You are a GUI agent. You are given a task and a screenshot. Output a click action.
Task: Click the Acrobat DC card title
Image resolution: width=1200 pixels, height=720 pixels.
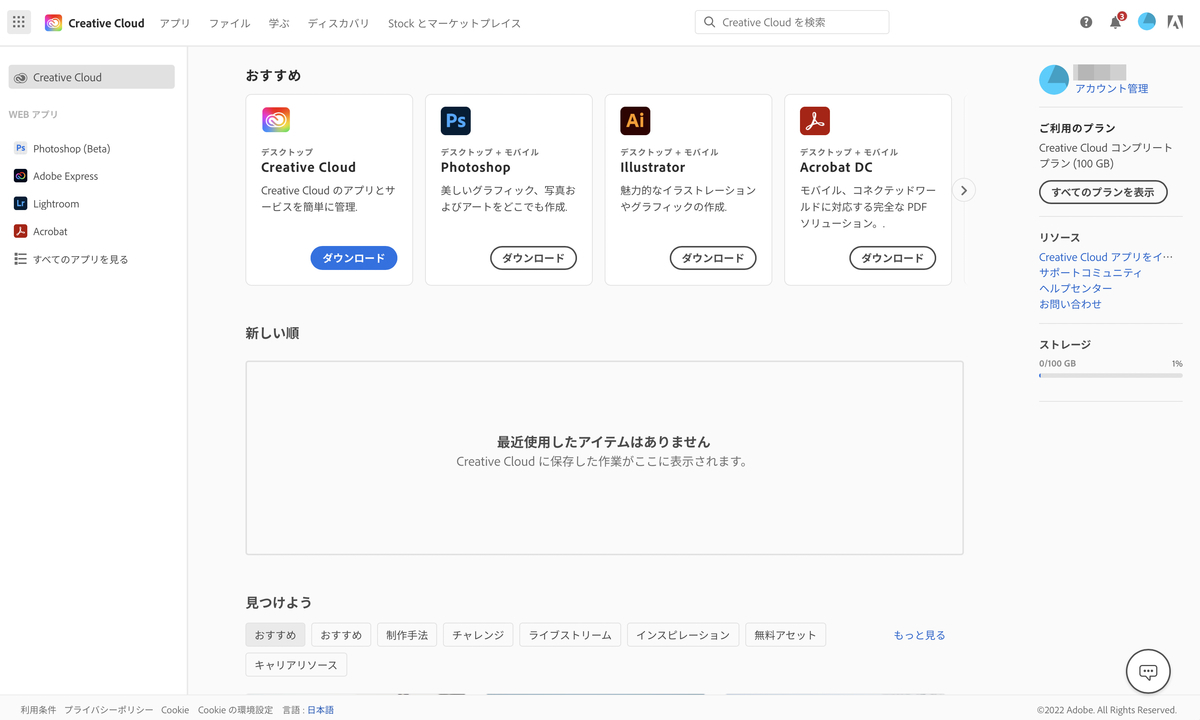tap(837, 167)
